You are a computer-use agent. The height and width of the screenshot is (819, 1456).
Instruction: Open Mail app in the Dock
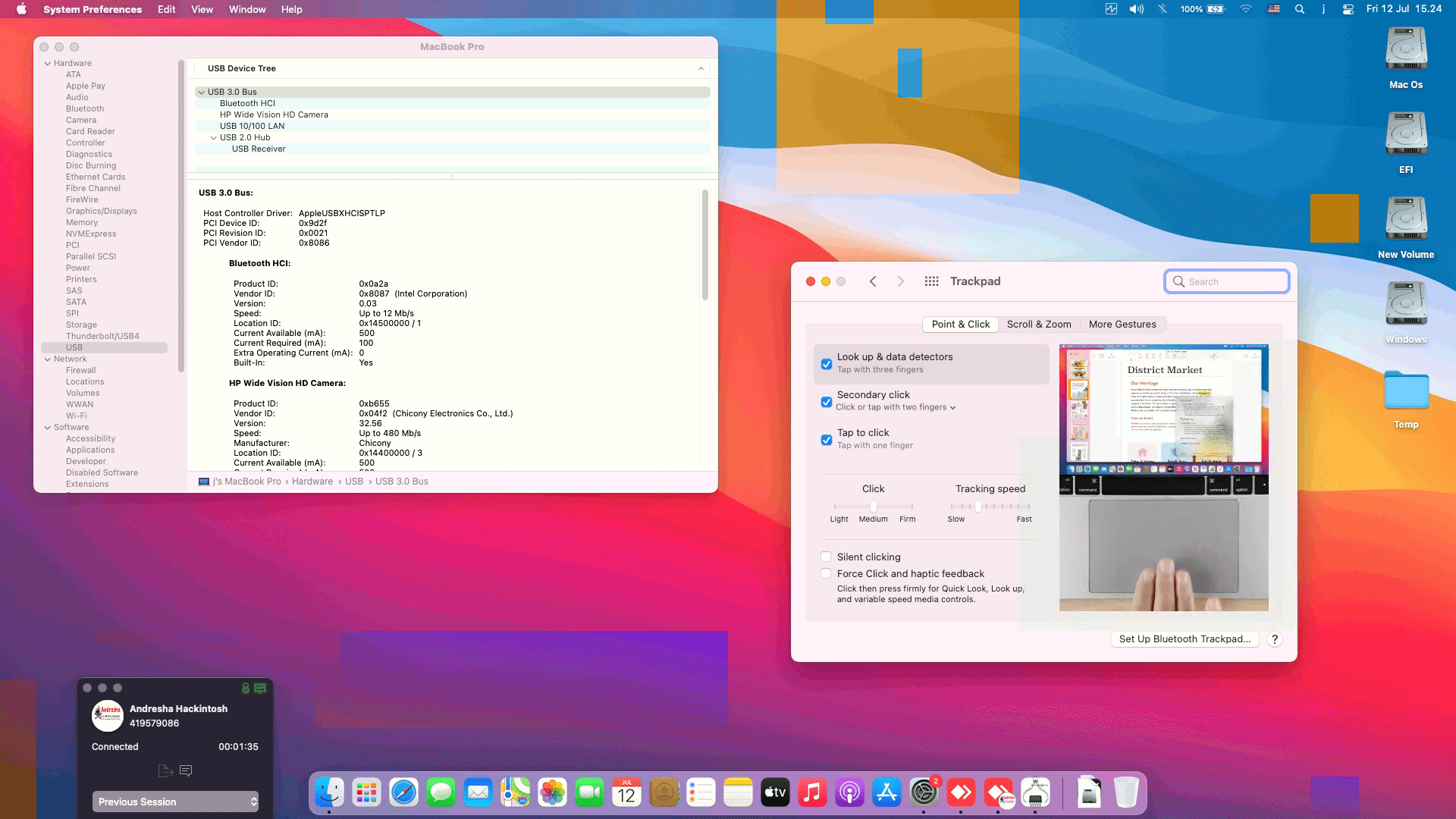pyautogui.click(x=478, y=793)
